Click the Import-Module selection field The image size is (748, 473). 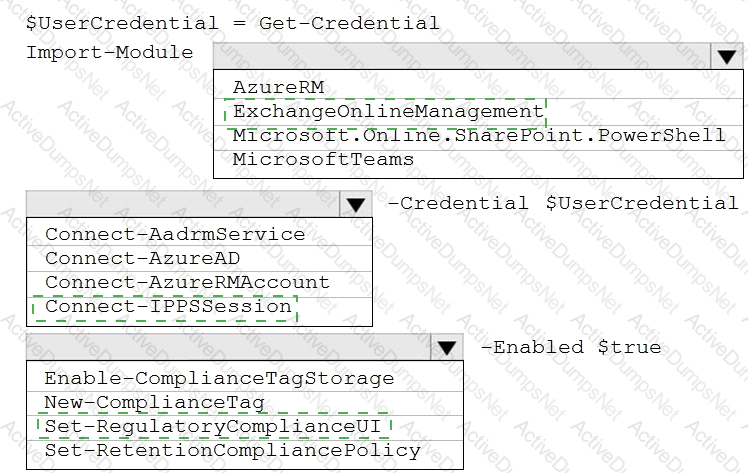460,56
